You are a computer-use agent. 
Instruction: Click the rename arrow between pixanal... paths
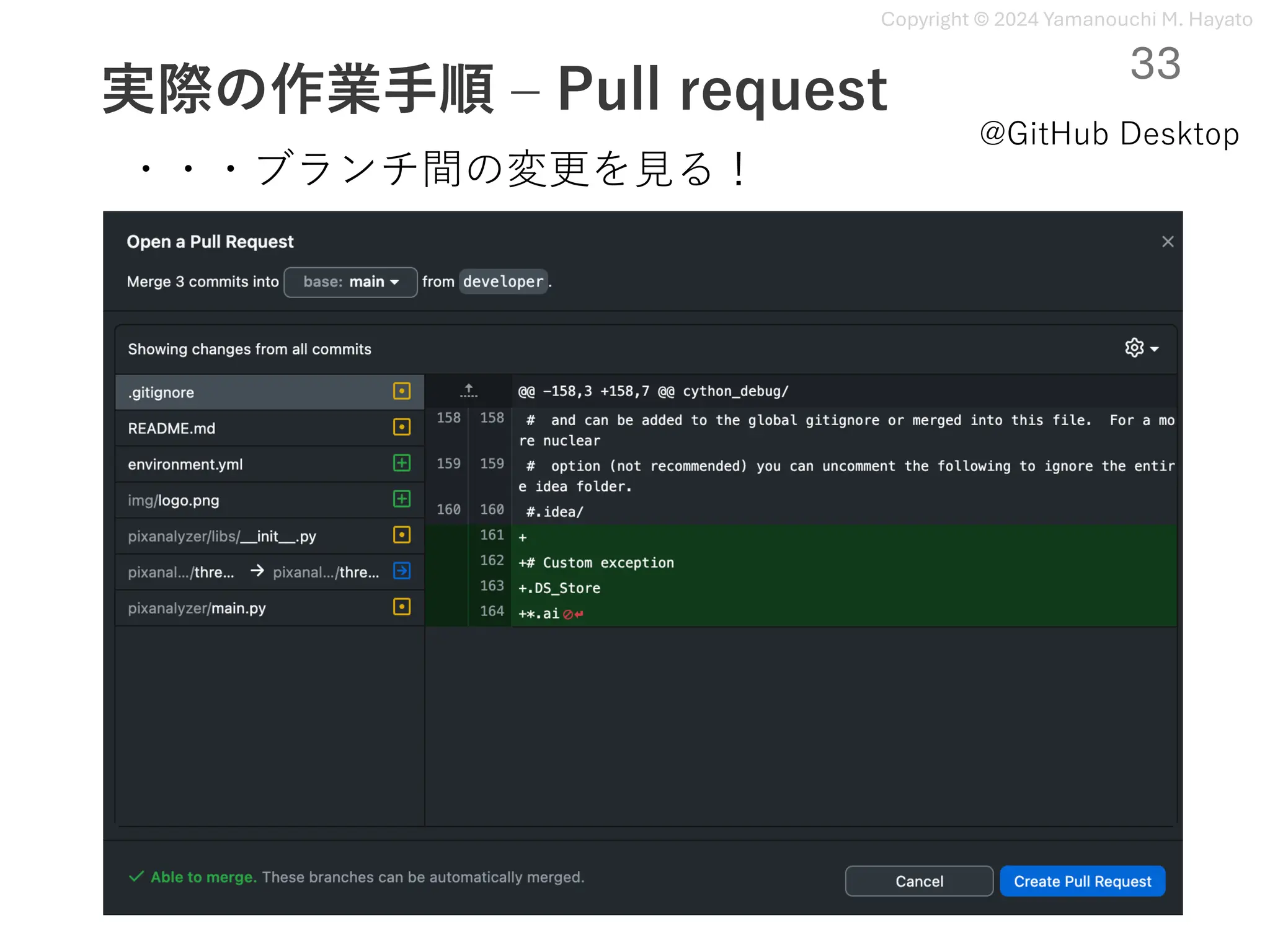[x=257, y=571]
